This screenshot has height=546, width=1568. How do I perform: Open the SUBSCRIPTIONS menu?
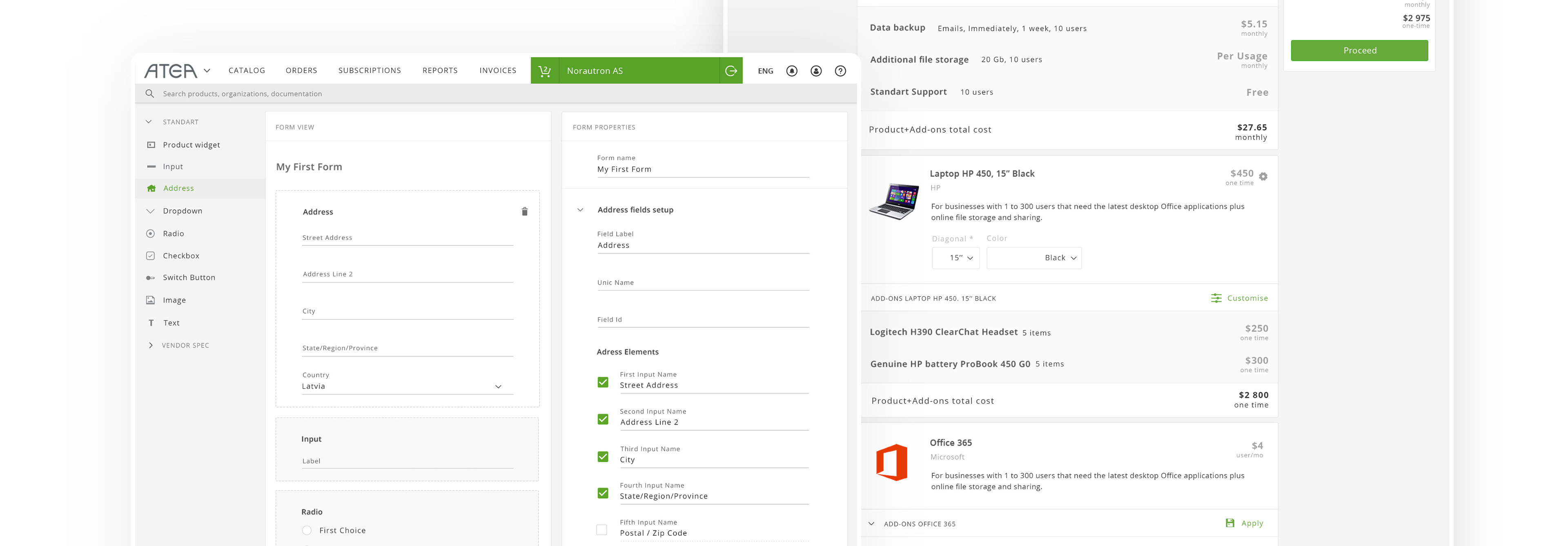point(370,71)
